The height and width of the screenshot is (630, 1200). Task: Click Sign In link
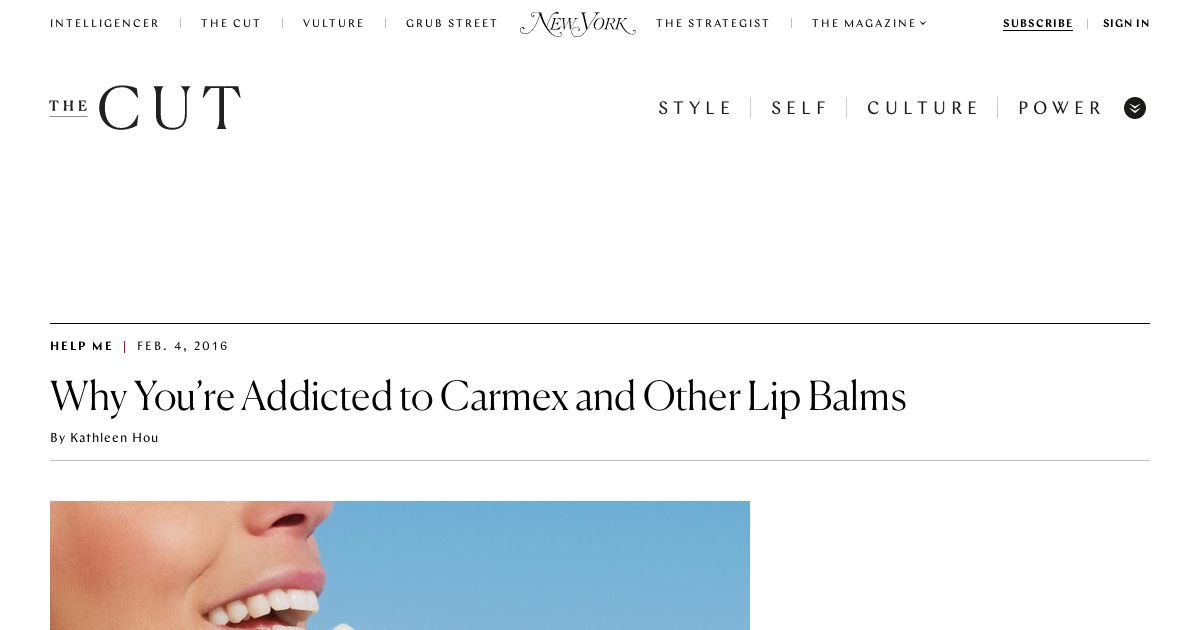click(1126, 24)
